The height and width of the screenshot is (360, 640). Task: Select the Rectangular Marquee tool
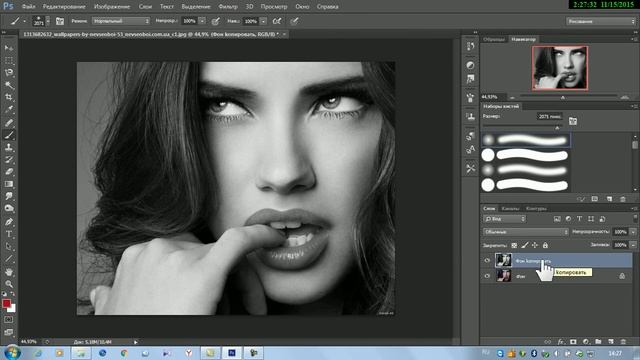9,60
